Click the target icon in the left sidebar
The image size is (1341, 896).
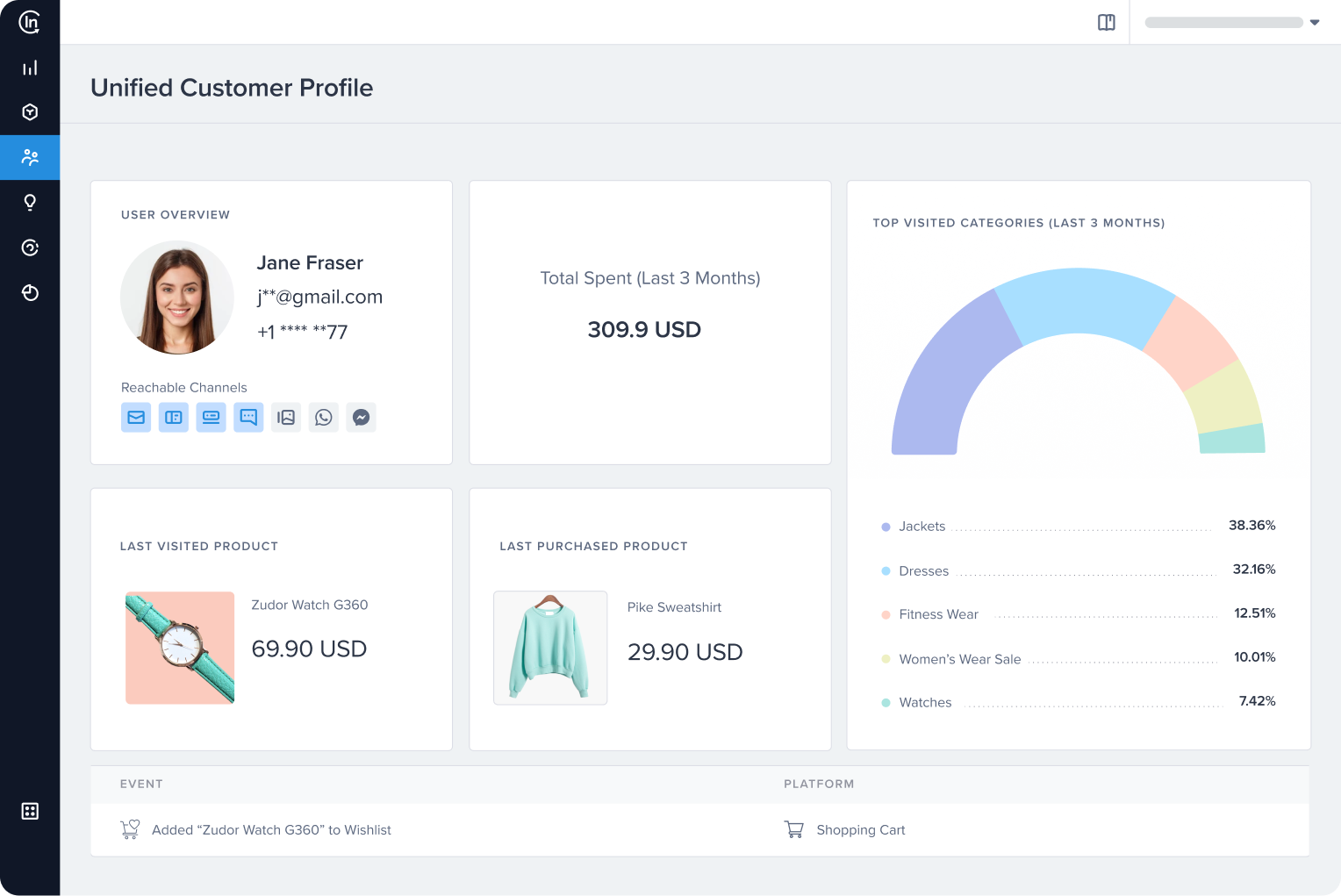[30, 247]
